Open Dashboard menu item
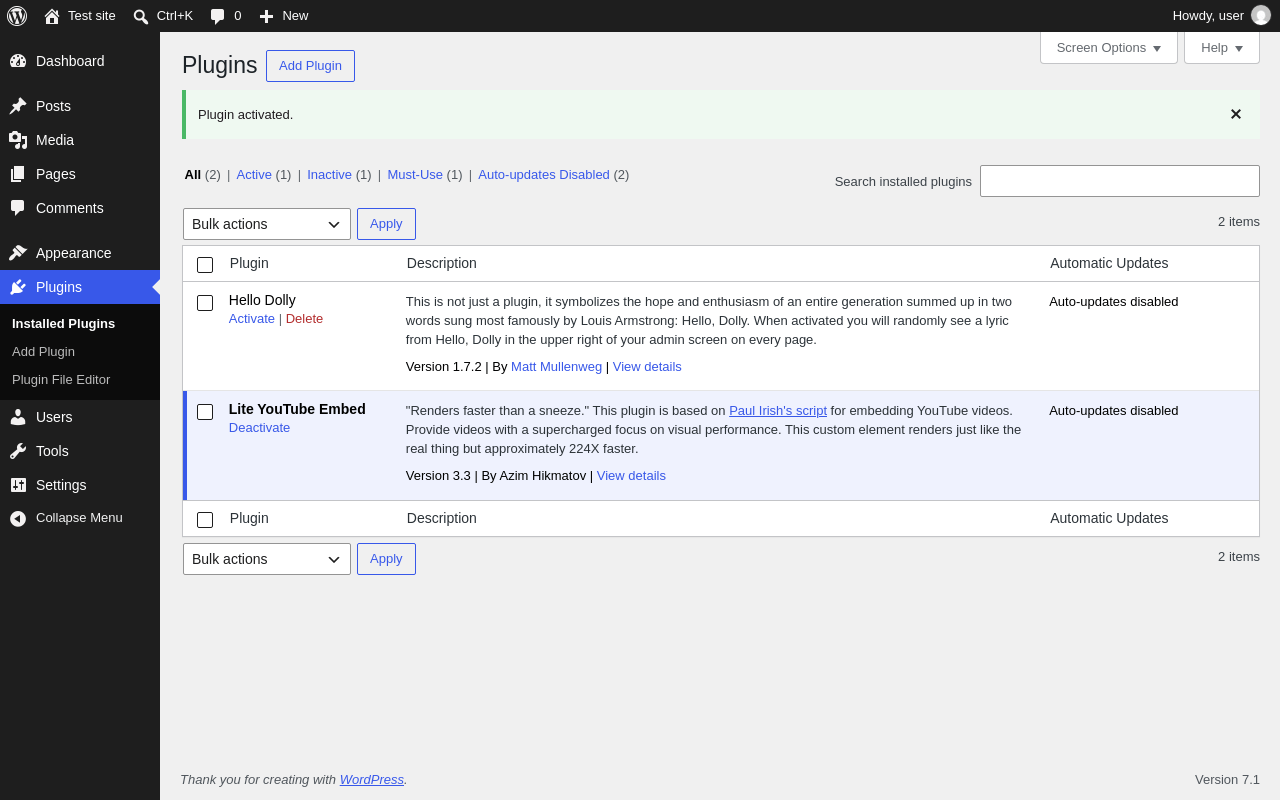 [x=80, y=61]
